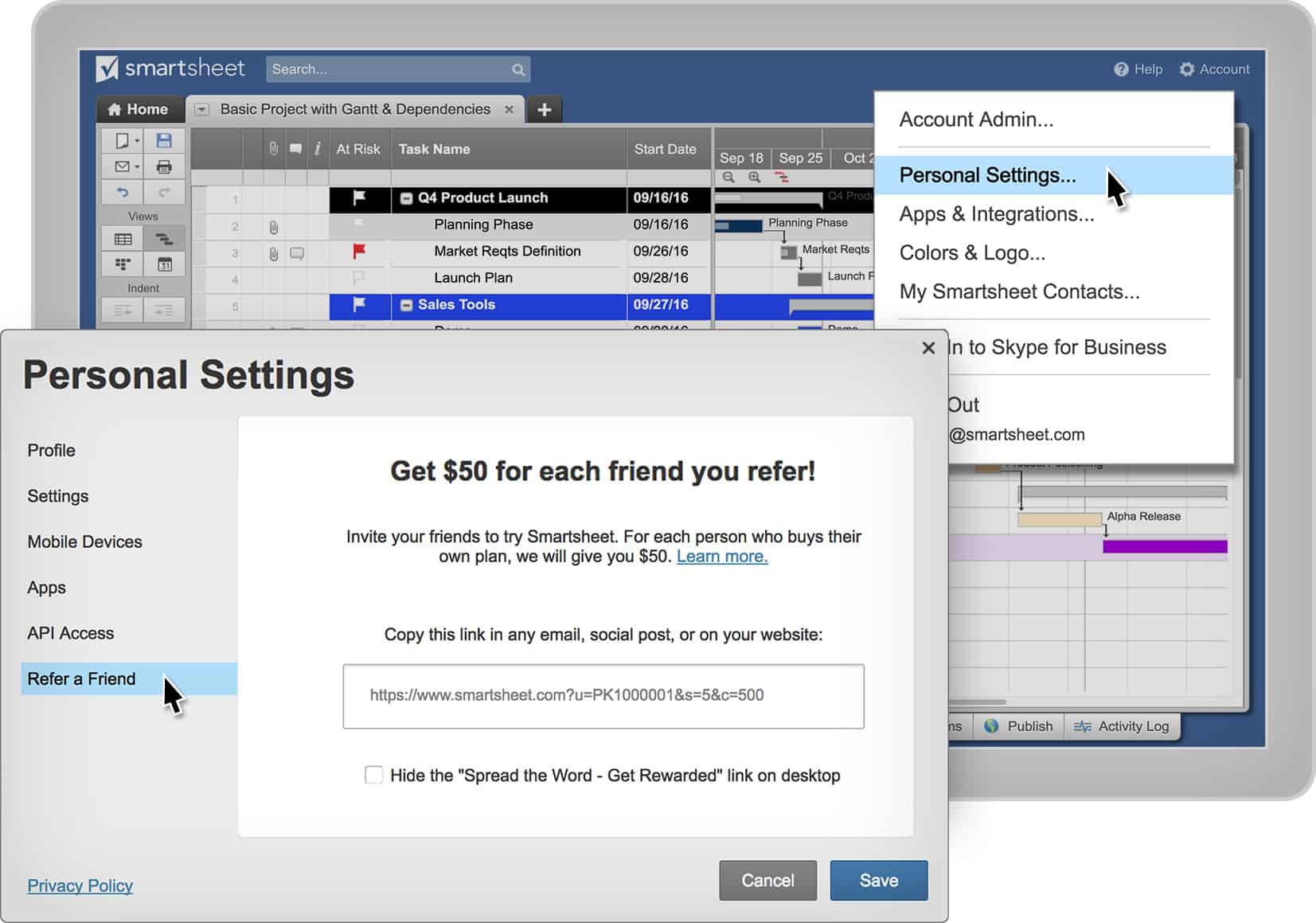Toggle the red At Risk flag on Market Reqts Definition
Viewport: 1316px width, 923px height.
pos(359,251)
